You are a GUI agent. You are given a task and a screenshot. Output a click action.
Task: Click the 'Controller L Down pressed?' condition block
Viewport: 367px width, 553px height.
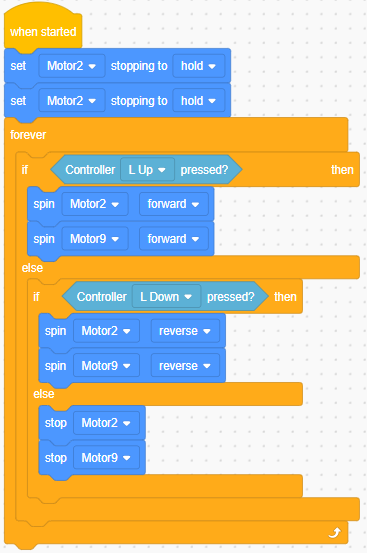165,297
